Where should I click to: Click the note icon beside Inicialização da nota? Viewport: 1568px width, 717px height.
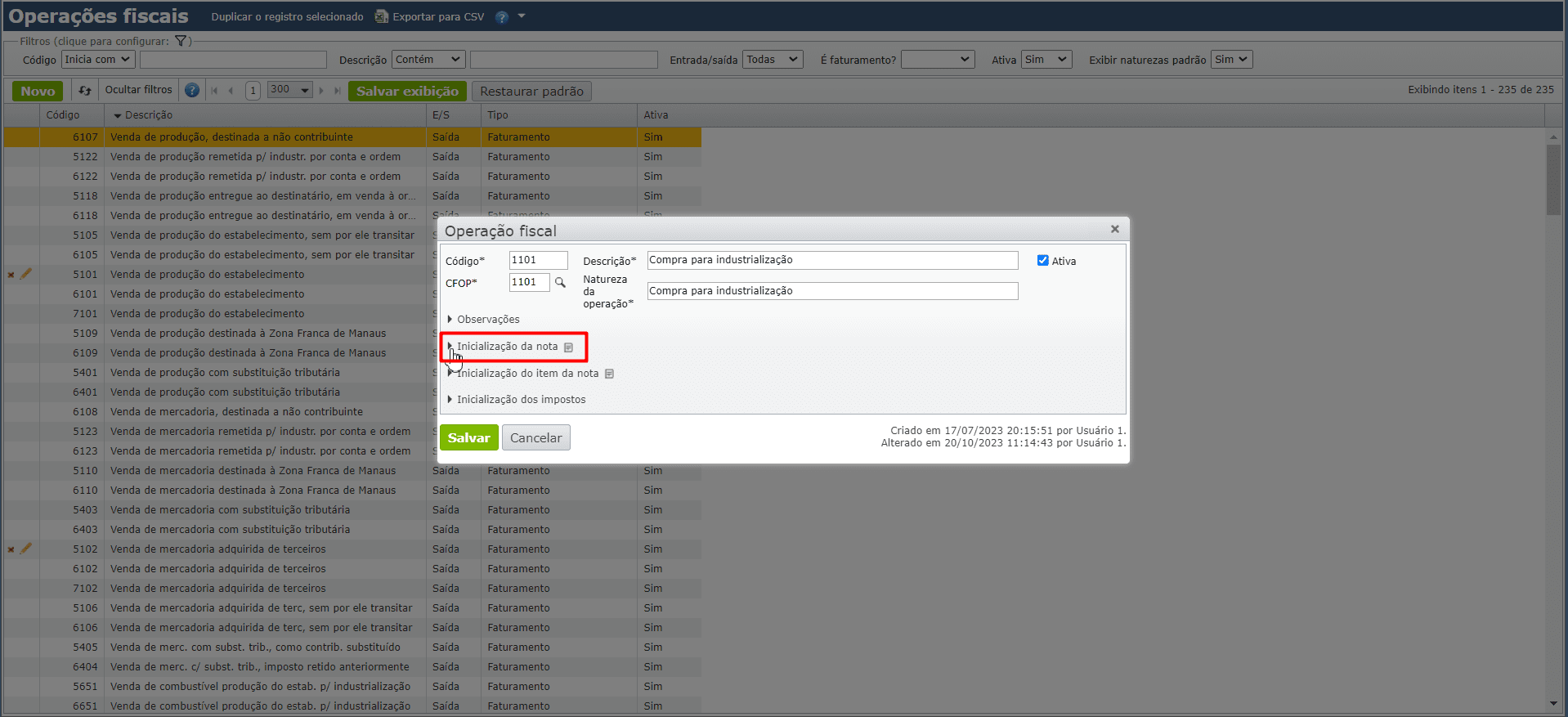pyautogui.click(x=569, y=347)
